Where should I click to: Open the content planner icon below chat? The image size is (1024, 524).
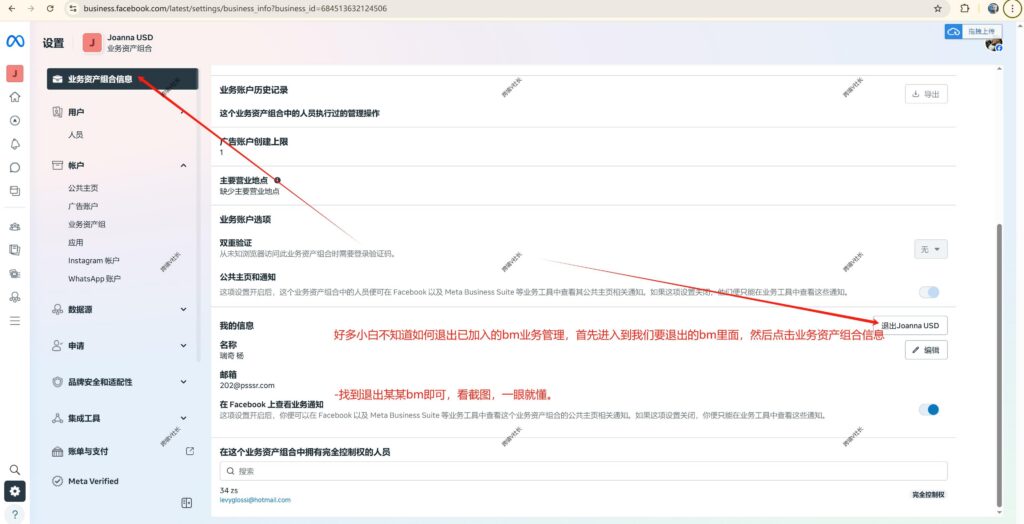(x=14, y=191)
